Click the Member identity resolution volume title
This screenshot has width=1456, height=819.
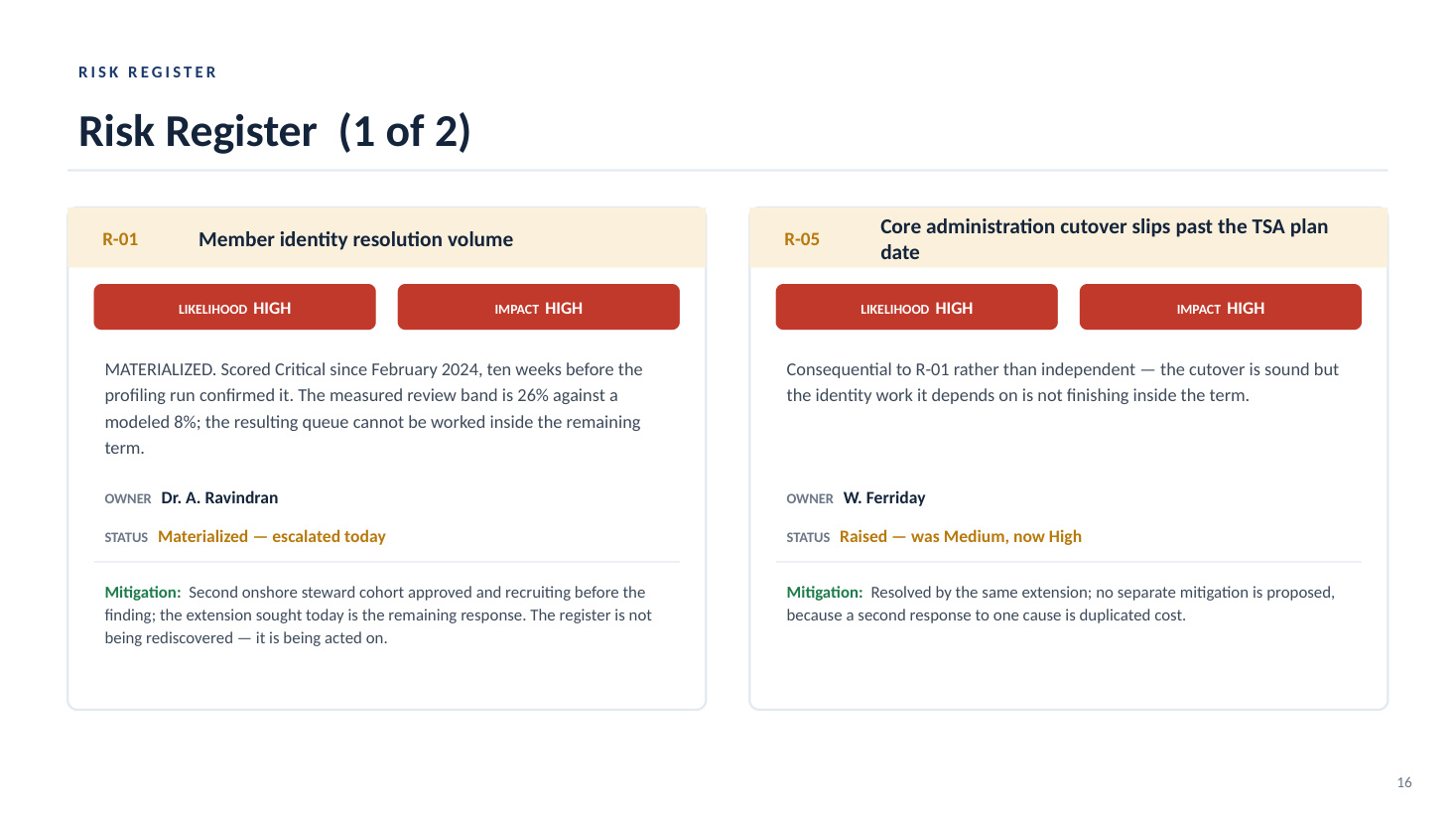click(x=355, y=239)
